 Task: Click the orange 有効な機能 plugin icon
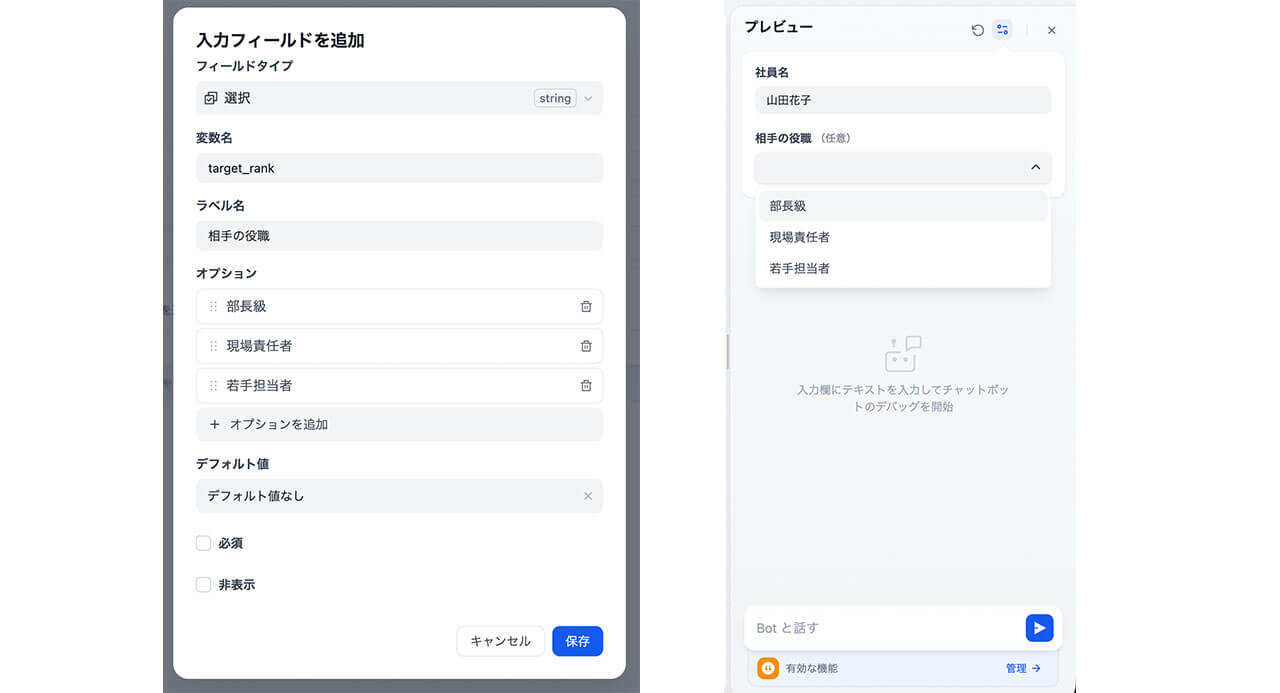[767, 668]
